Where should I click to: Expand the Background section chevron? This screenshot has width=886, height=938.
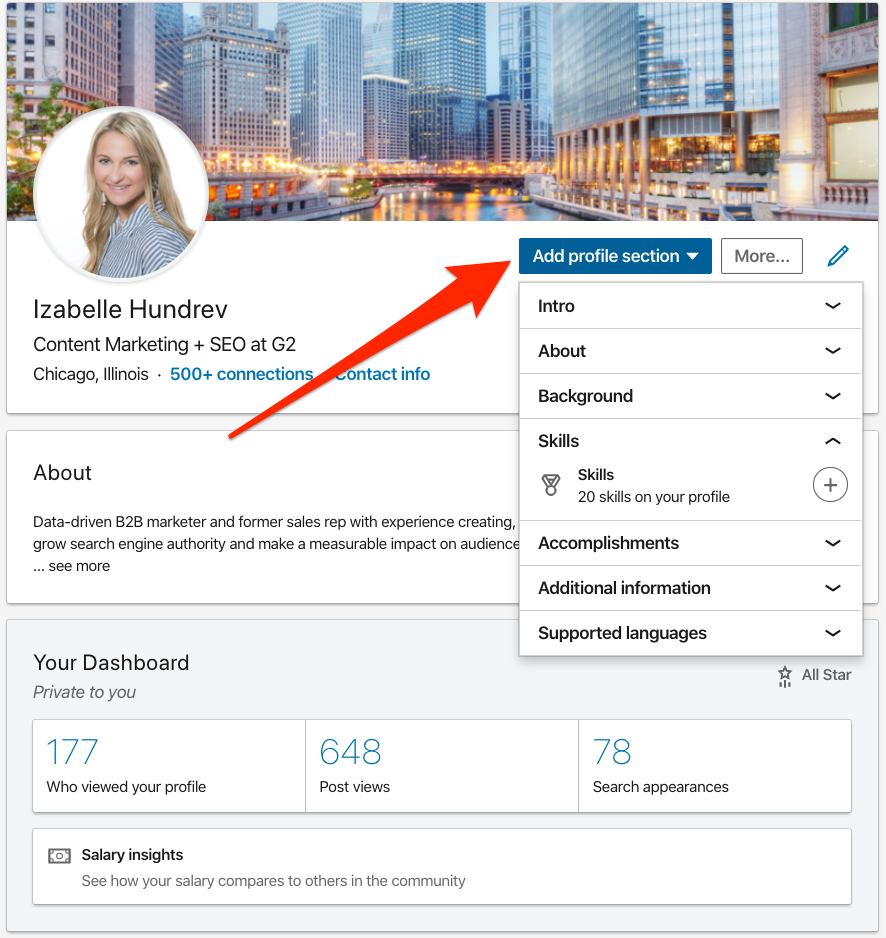(x=833, y=396)
